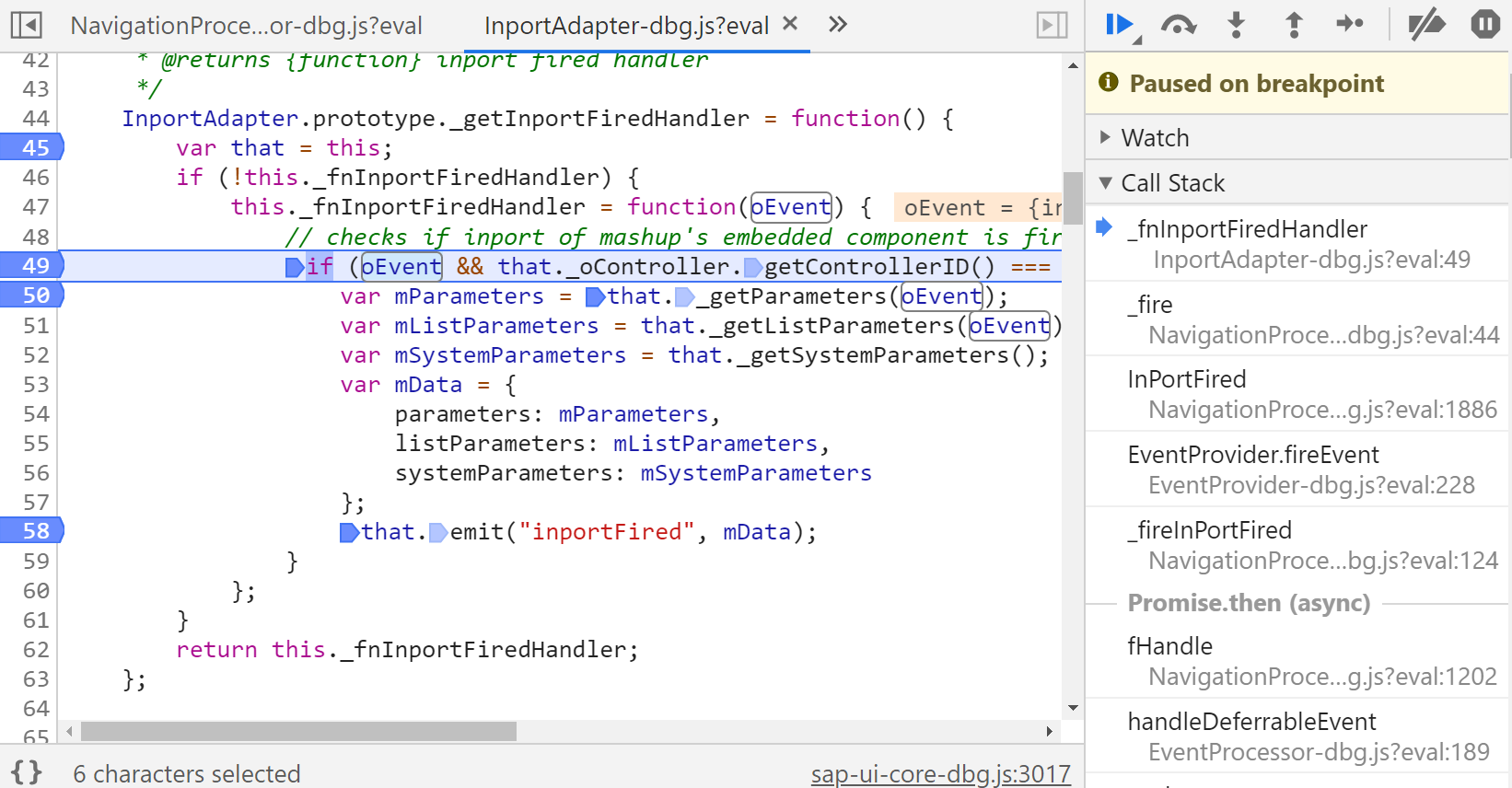Switch to NavigationProce...or-dbg.js tab

pos(246,26)
